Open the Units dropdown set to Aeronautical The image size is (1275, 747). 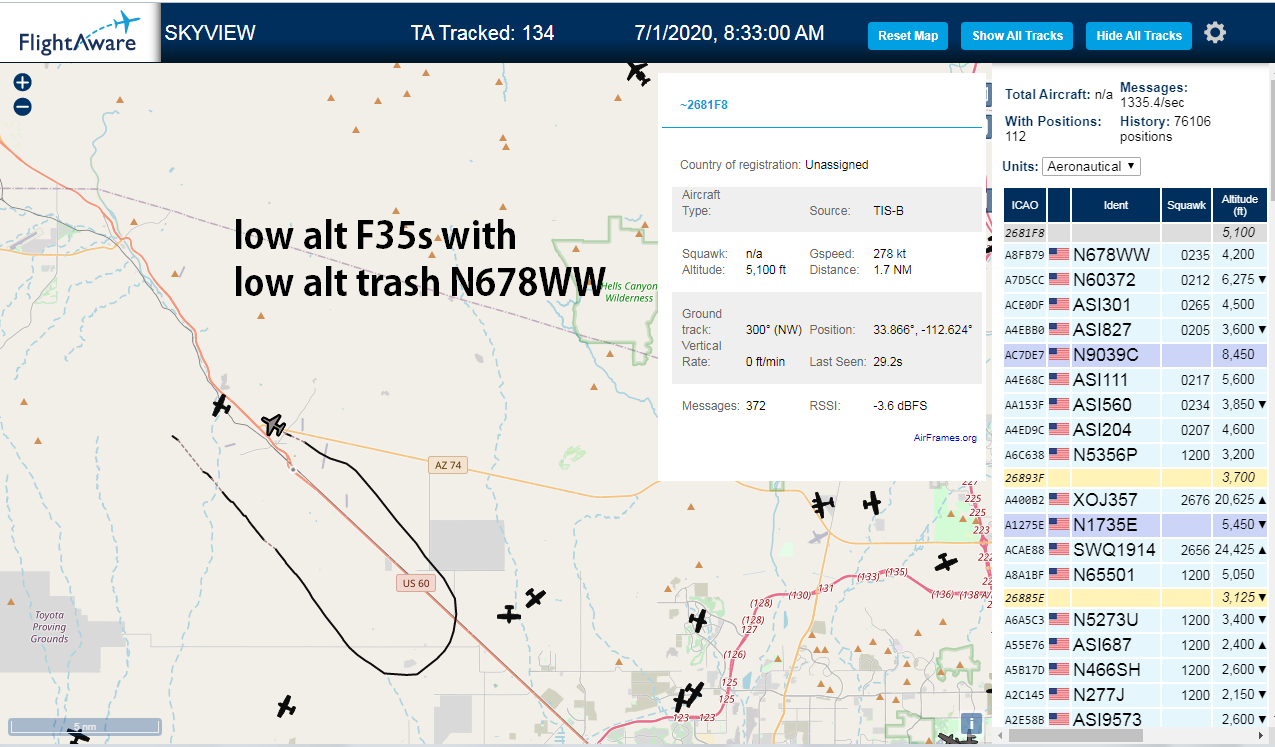(1091, 166)
